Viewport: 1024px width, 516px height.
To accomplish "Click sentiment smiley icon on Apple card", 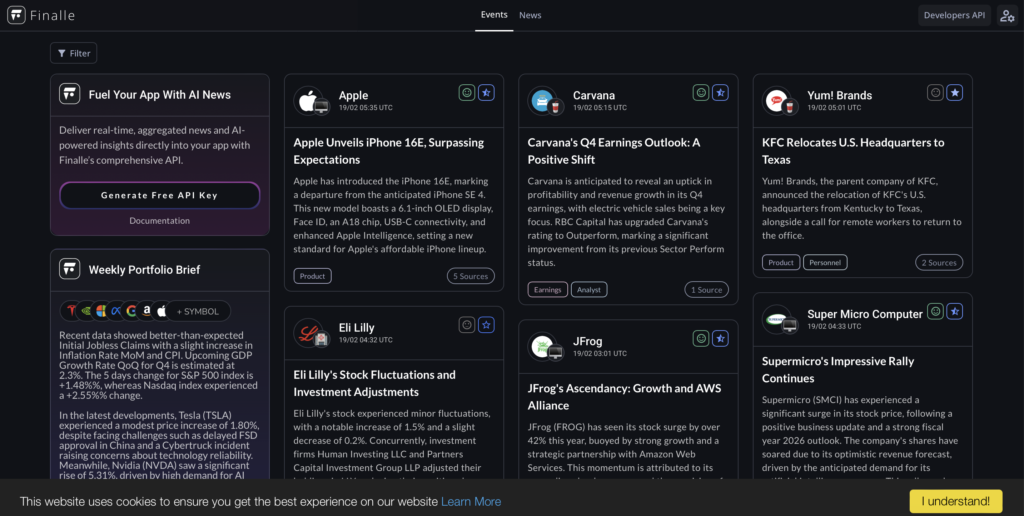I will (467, 93).
